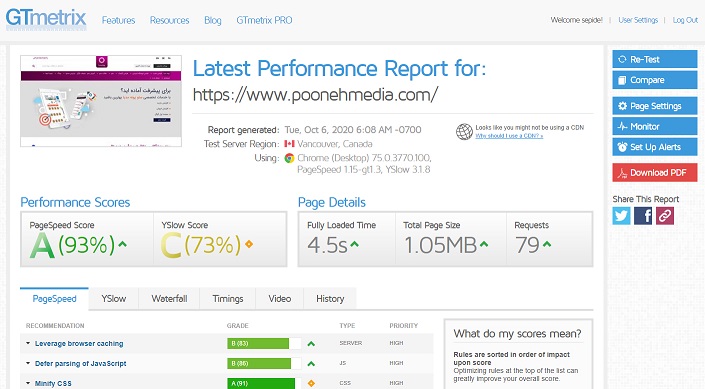Expand Minify CSS triangle

click(28, 383)
